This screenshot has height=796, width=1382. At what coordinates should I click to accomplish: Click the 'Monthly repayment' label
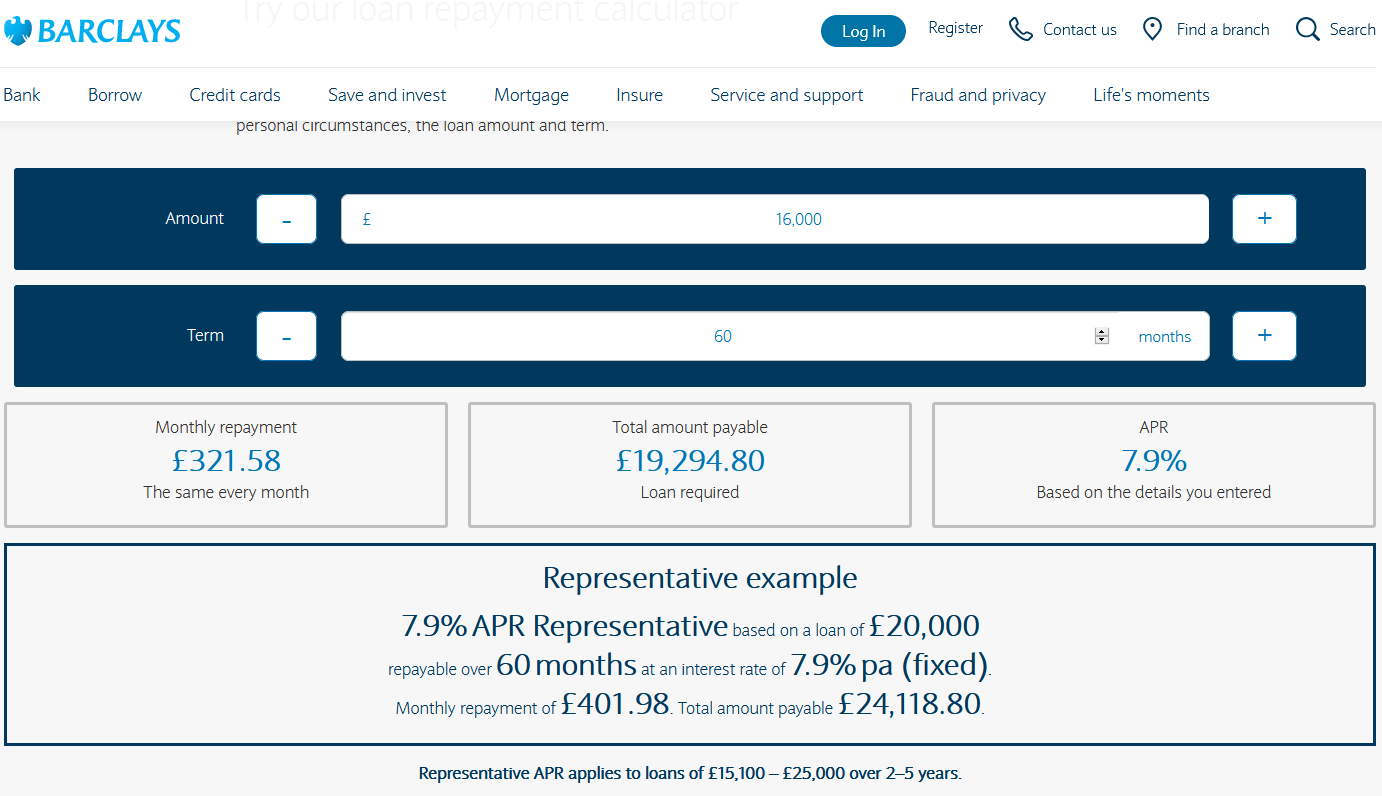coord(226,427)
